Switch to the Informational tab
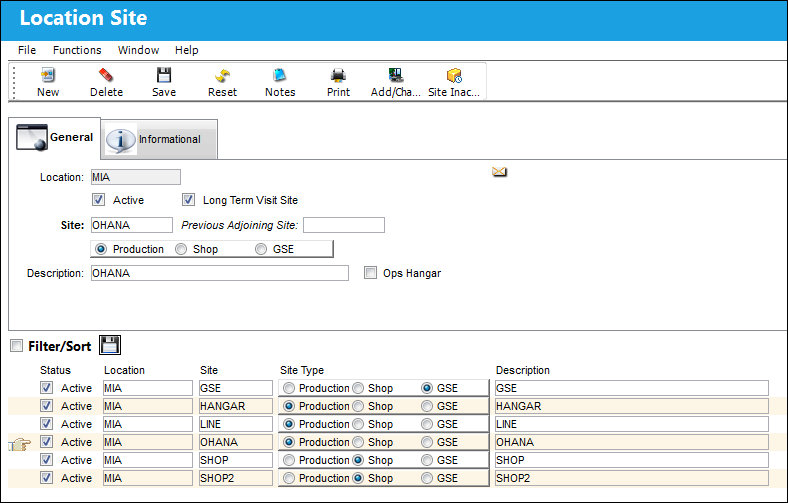788x503 pixels. (159, 139)
